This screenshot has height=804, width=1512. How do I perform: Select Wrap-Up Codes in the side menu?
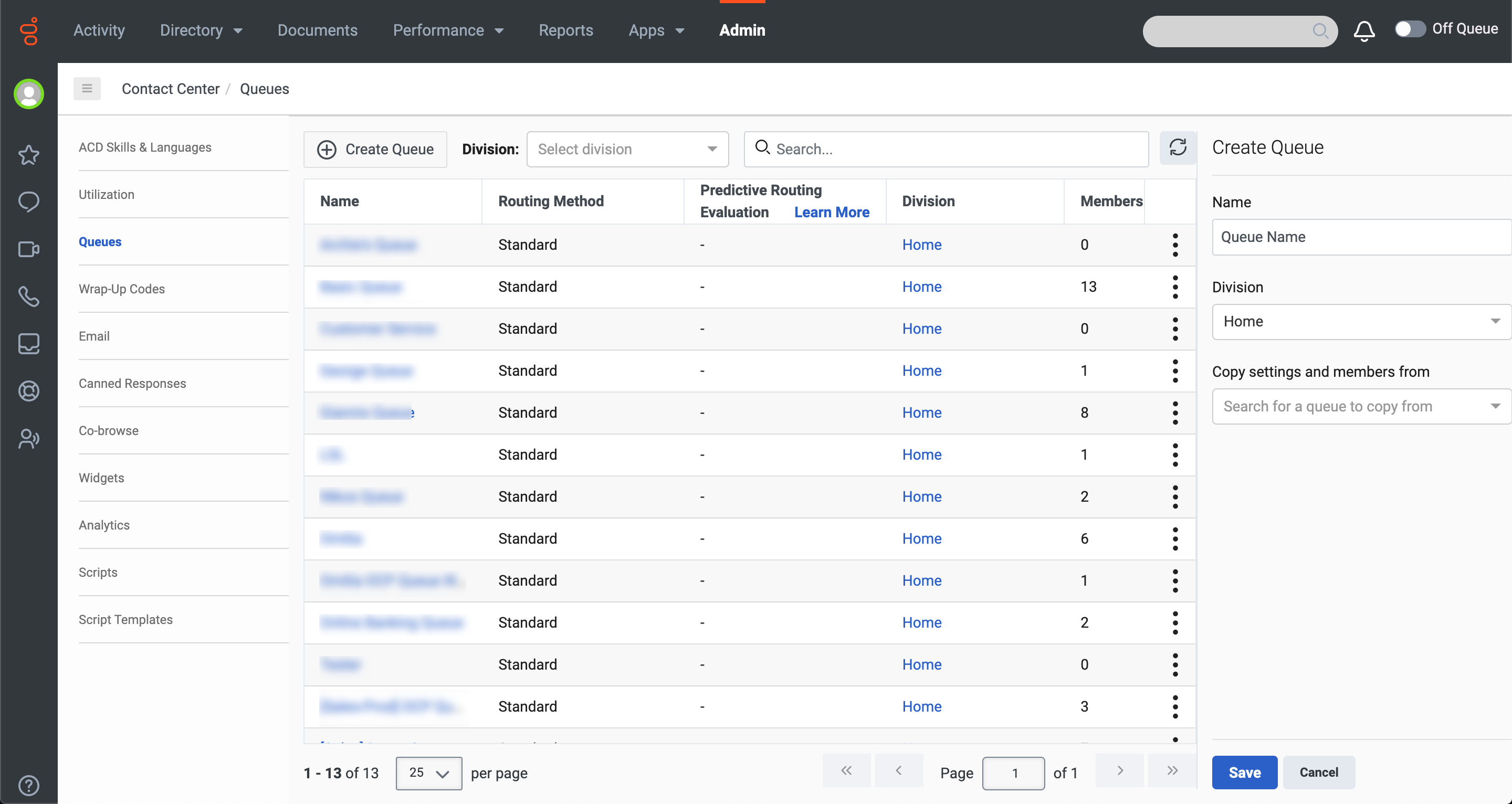121,289
